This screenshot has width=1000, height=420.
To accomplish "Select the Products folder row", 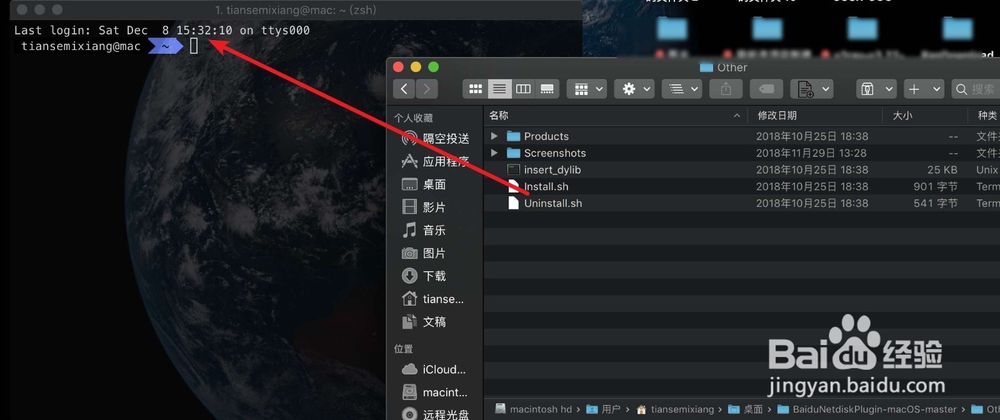I will [x=742, y=136].
